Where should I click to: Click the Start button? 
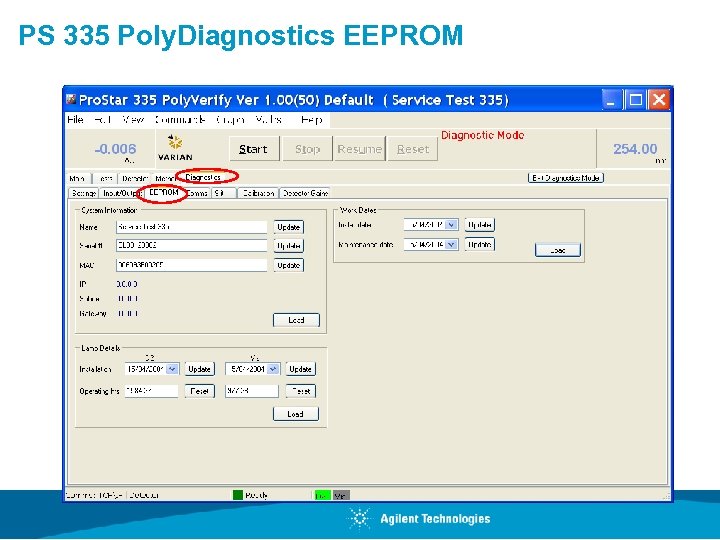coord(254,149)
